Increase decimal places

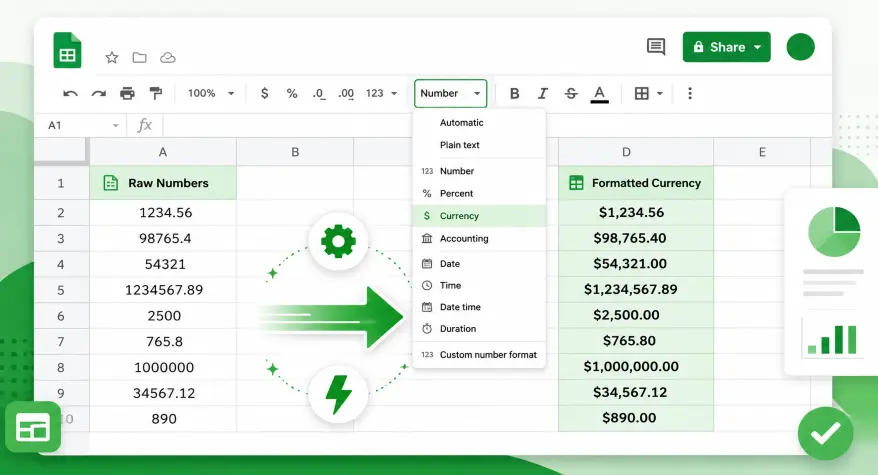point(346,94)
